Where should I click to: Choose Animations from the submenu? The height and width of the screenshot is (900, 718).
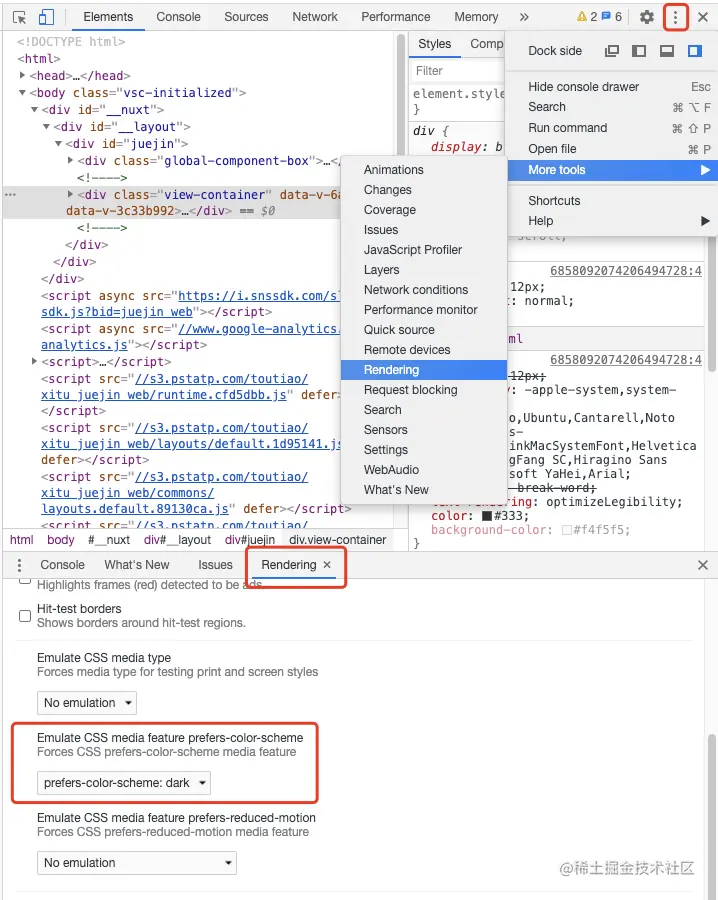[x=424, y=170]
